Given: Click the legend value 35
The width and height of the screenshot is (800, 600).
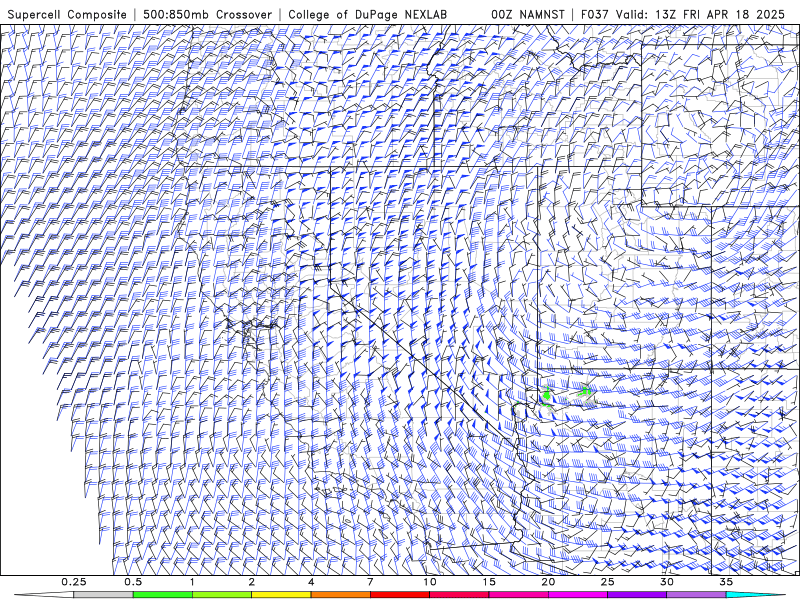Looking at the screenshot, I should pos(726,582).
